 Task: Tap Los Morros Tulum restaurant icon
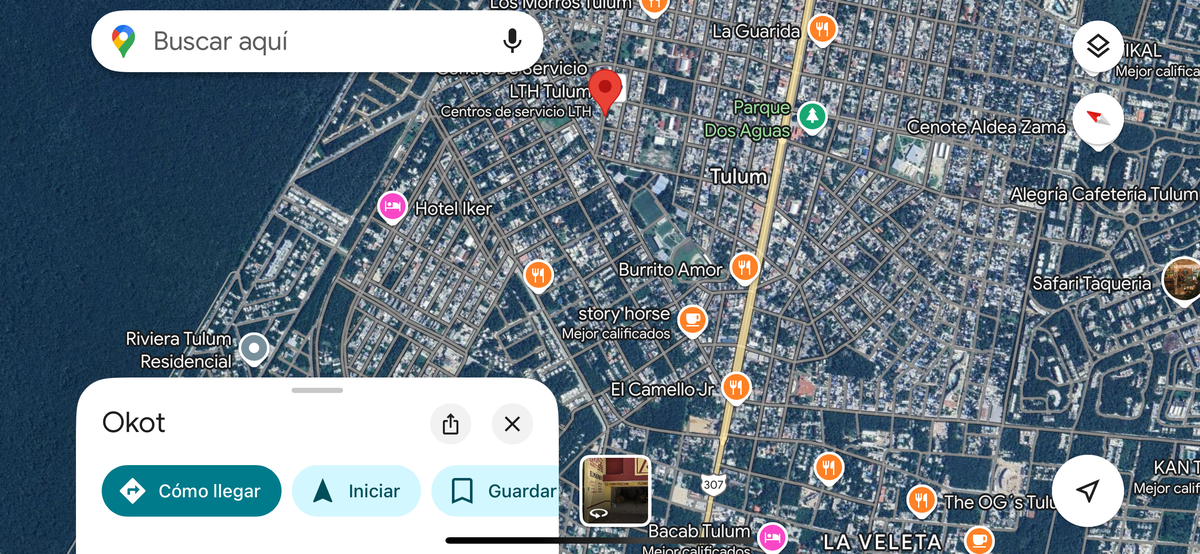(x=654, y=5)
